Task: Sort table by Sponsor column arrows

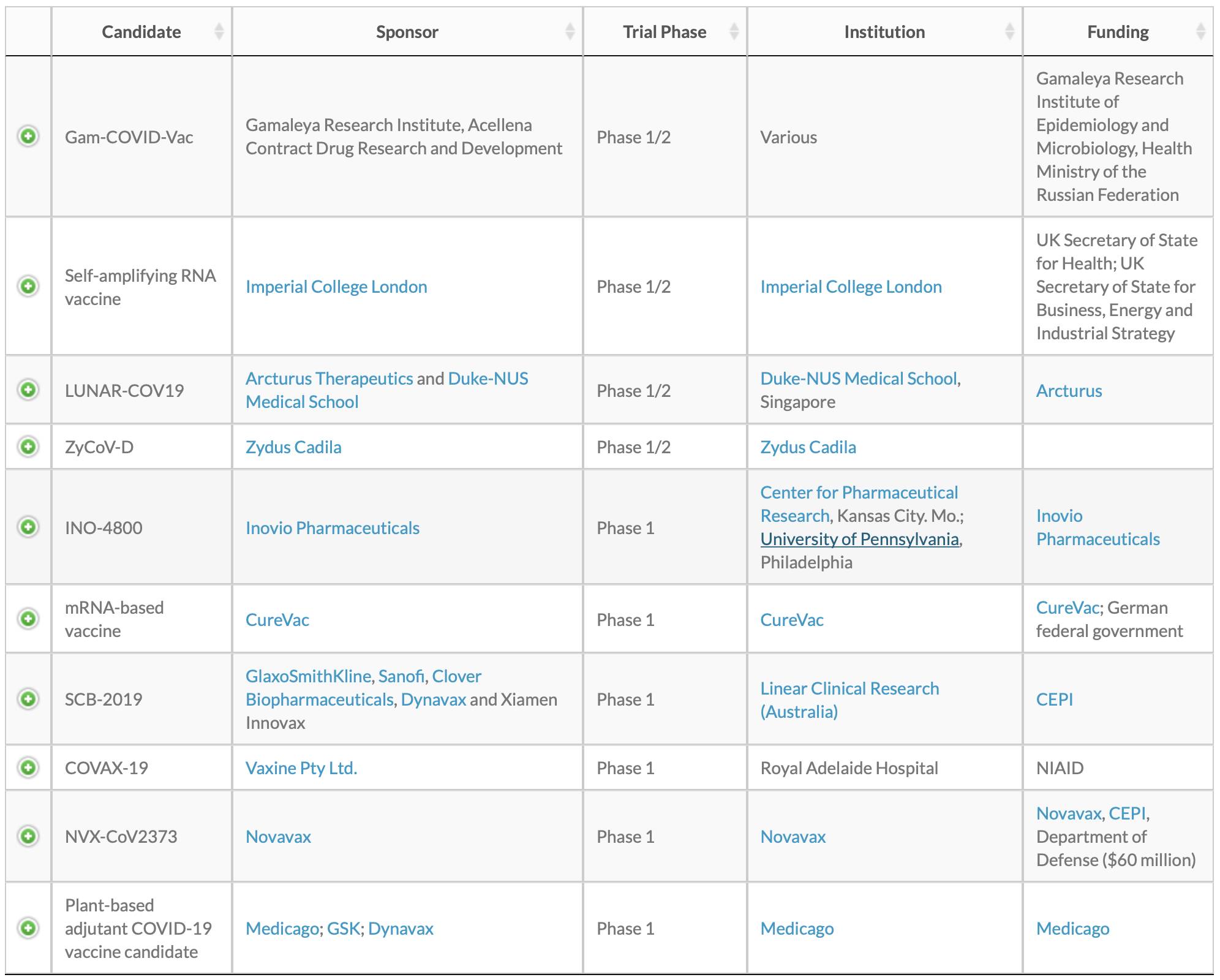Action: click(x=570, y=32)
